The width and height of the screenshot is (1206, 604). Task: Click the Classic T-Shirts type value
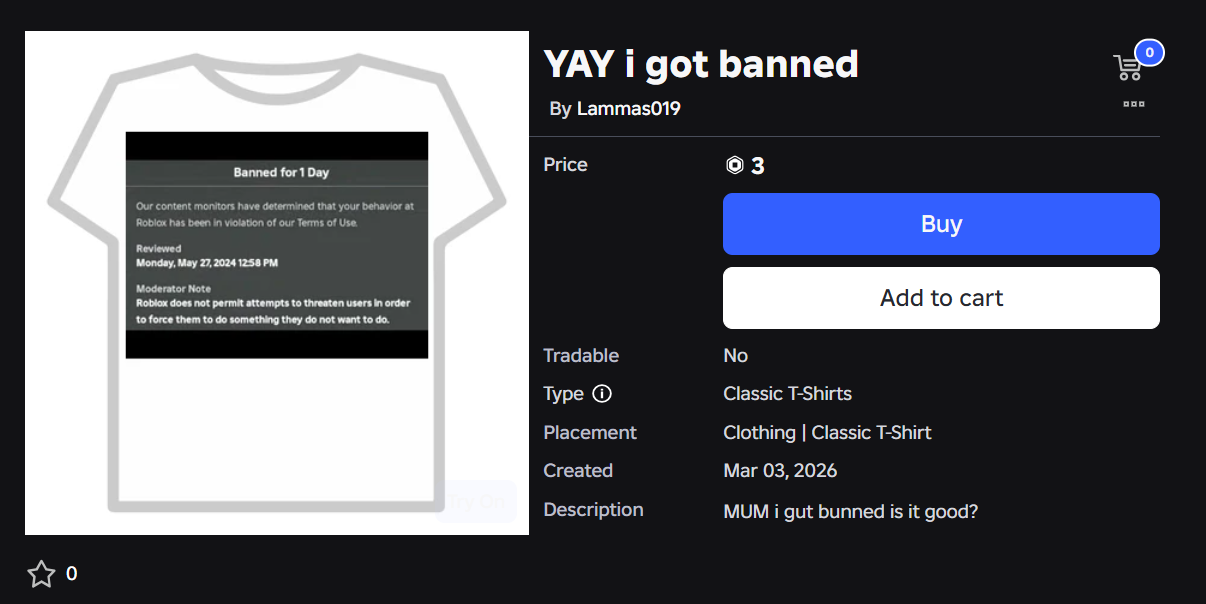coord(787,394)
